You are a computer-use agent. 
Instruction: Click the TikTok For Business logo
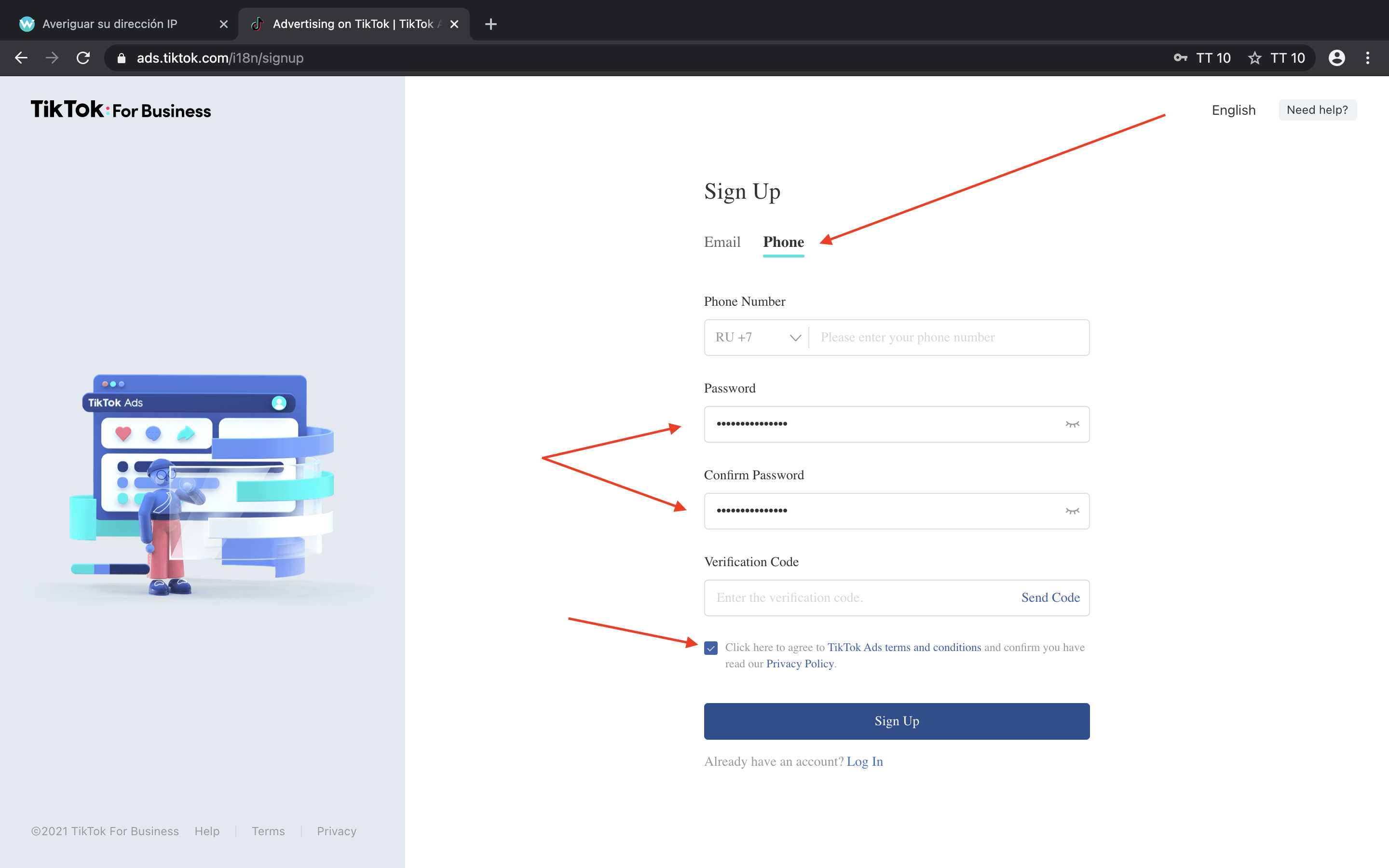point(121,109)
